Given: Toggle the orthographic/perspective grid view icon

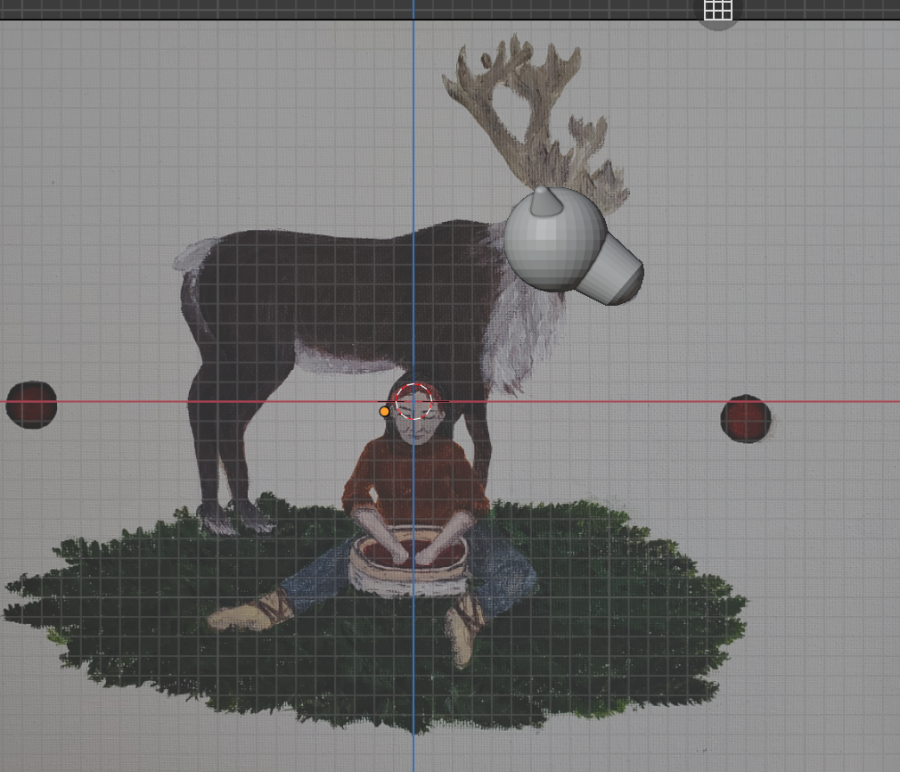Looking at the screenshot, I should click(718, 10).
